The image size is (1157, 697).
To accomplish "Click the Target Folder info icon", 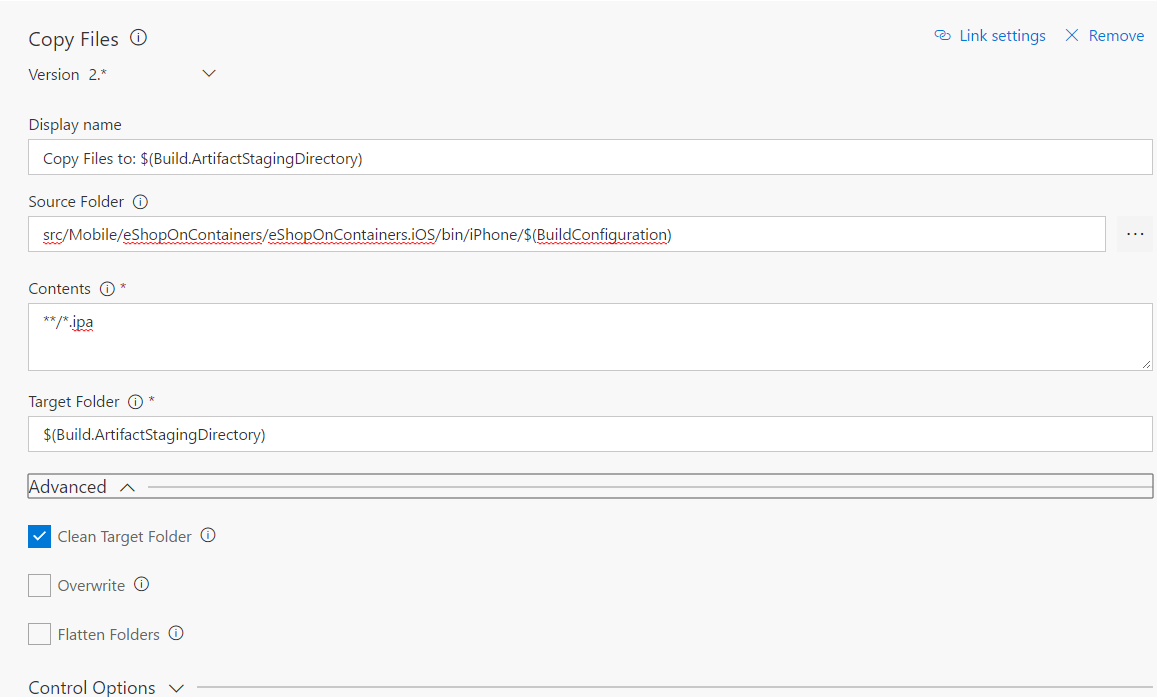I will pos(136,402).
